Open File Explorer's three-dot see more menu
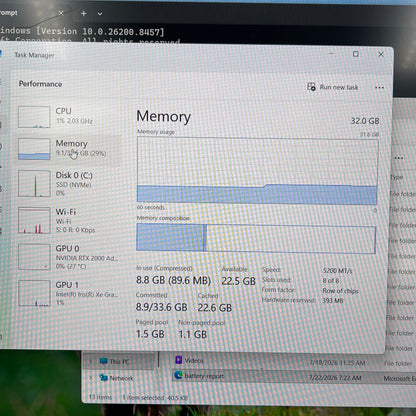This screenshot has height=416, width=416. pos(398,158)
